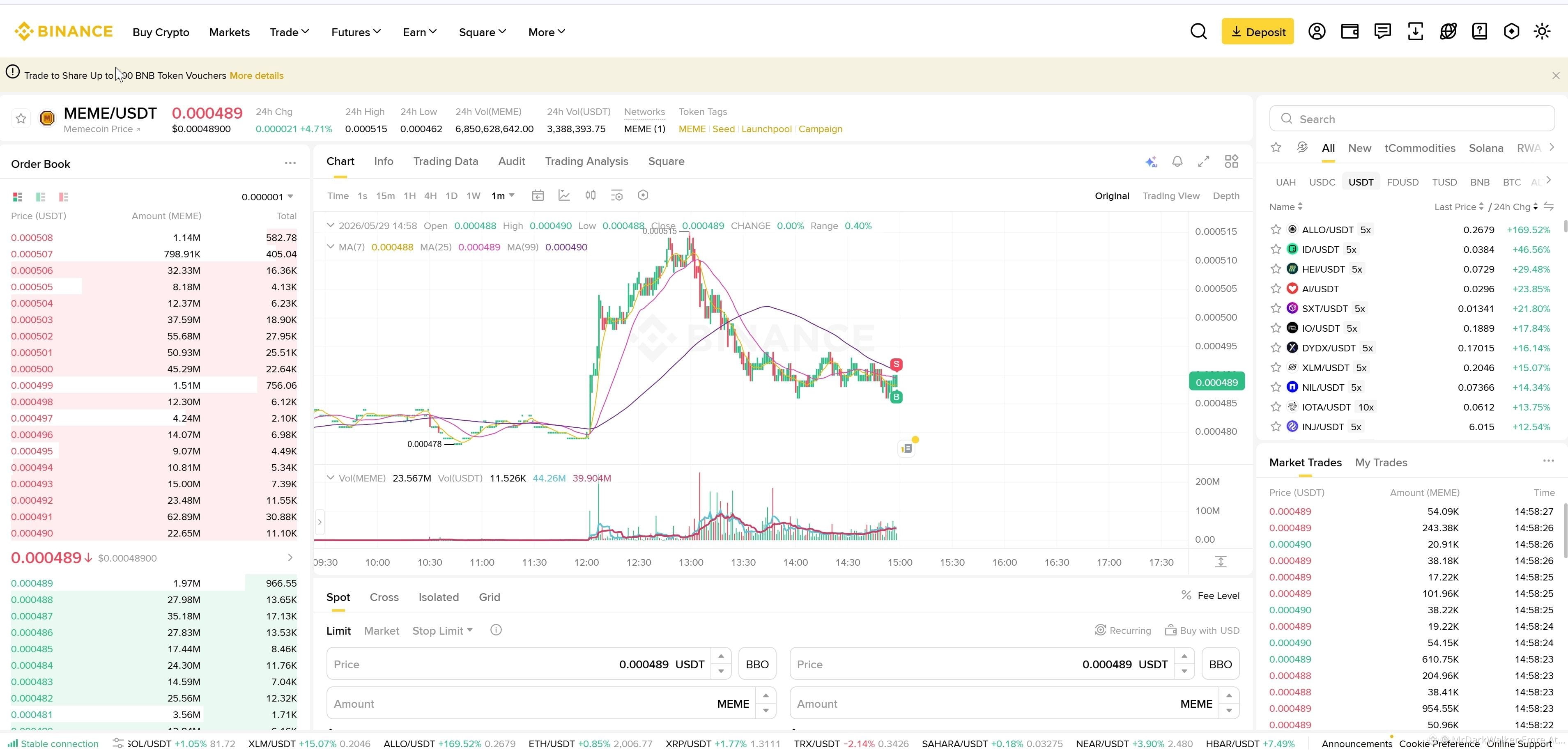This screenshot has height=750, width=1568.
Task: Open the price alert bell icon
Action: click(1177, 161)
